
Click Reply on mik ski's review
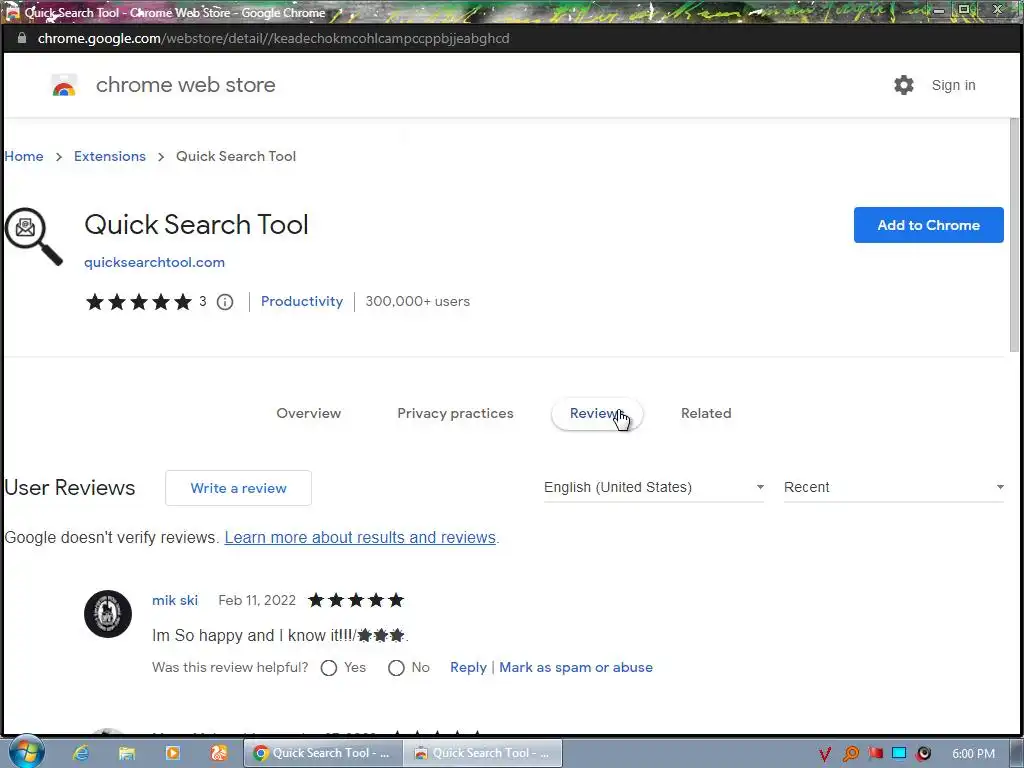tap(468, 667)
